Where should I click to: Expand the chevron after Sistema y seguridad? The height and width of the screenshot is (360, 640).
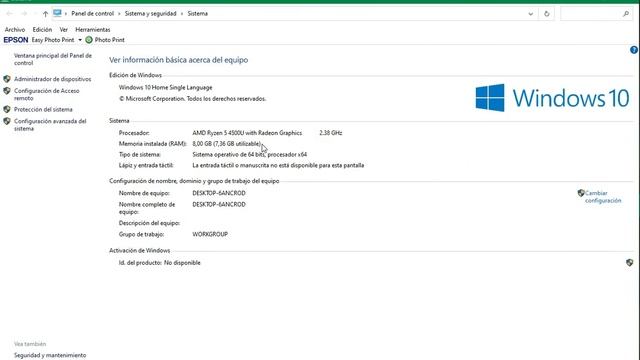[182, 13]
